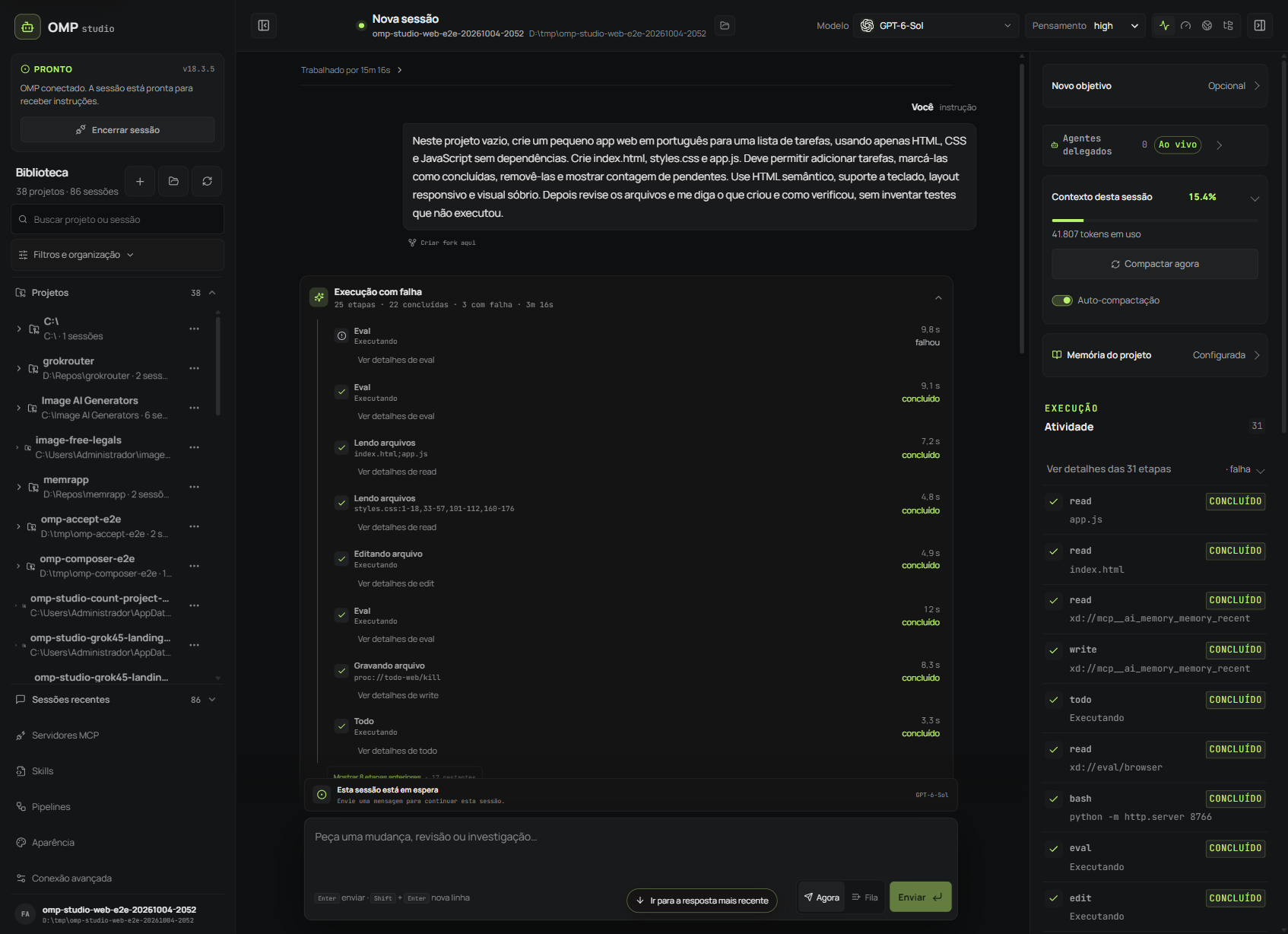Open more options for omp-accept-e2e
The width and height of the screenshot is (1288, 934).
(195, 526)
